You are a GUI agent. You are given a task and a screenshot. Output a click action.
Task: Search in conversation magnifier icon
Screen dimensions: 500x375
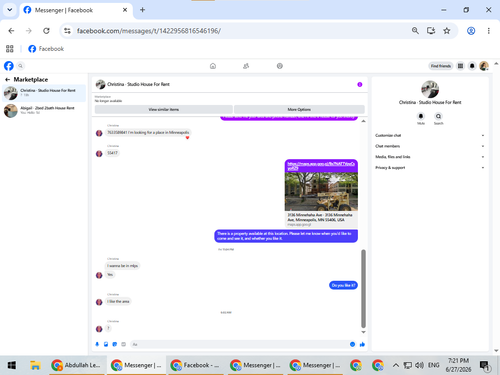(438, 116)
